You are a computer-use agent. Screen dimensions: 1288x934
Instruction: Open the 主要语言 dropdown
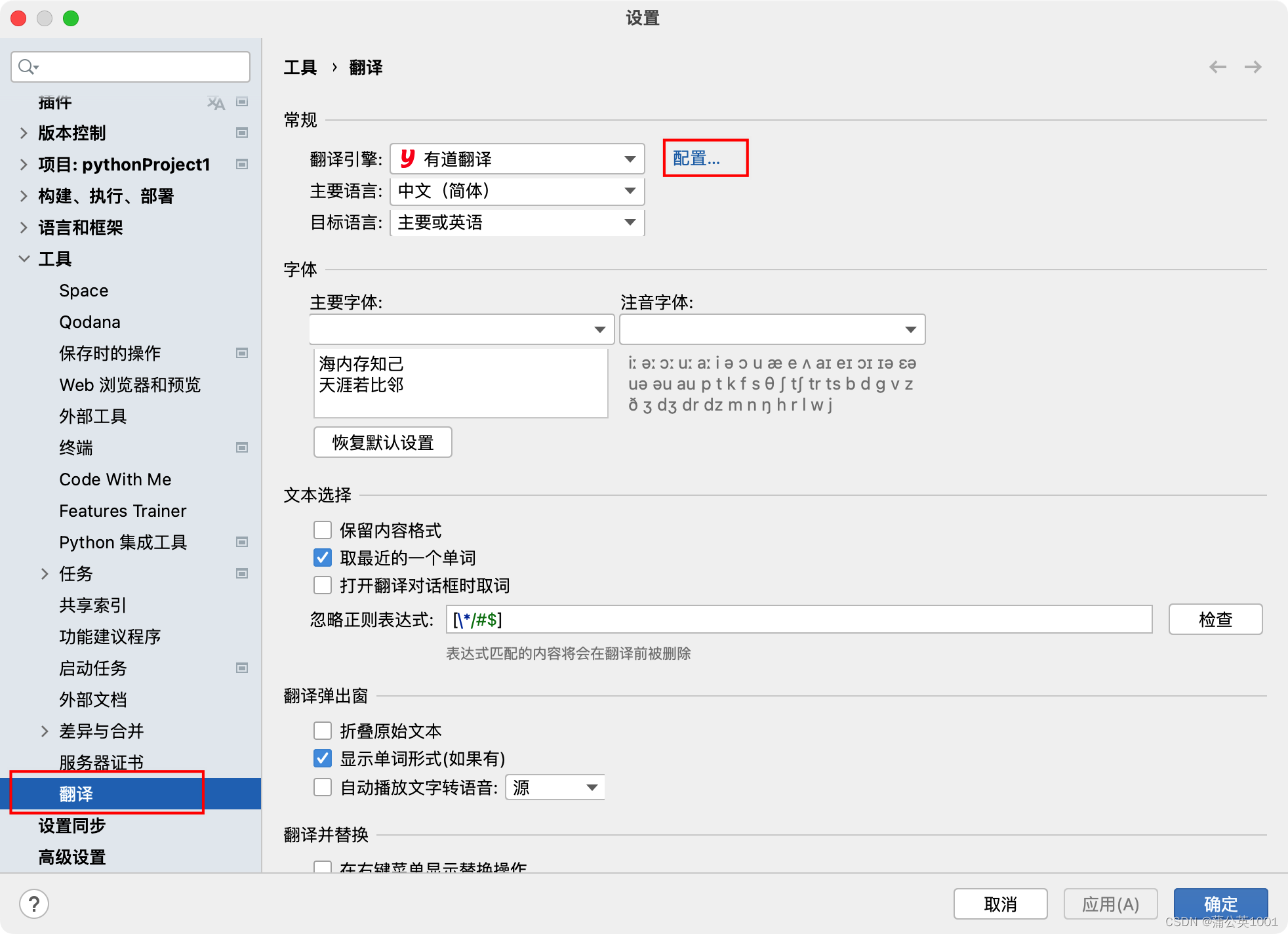[x=517, y=191]
